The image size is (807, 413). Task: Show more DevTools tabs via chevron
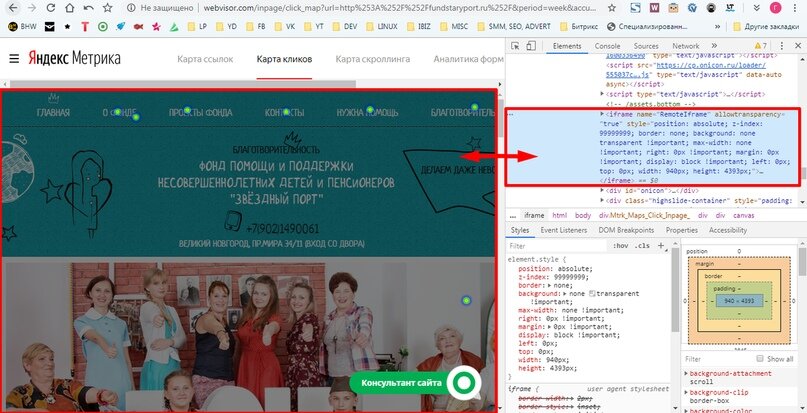[714, 46]
